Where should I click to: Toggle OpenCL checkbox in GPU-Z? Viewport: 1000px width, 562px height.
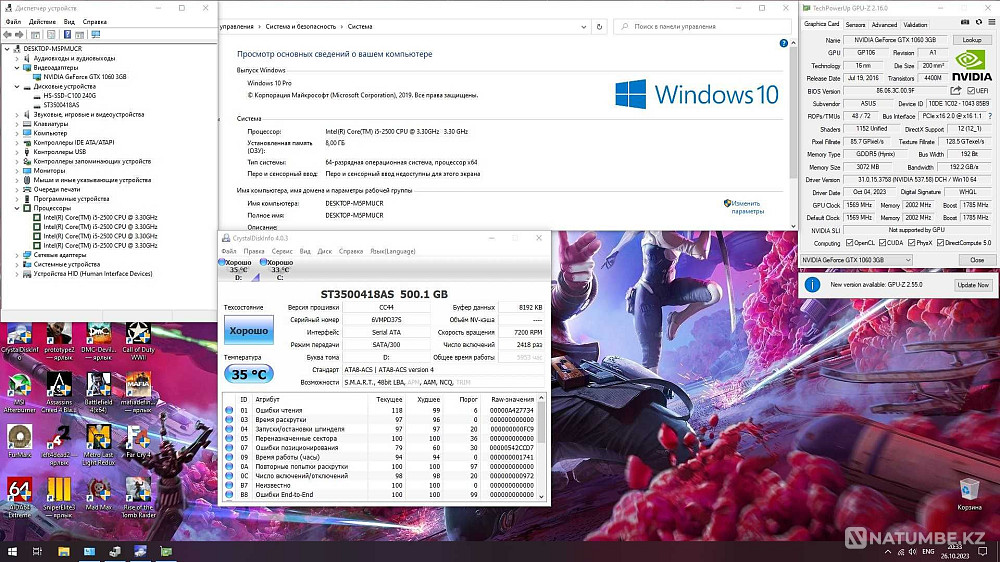849,243
